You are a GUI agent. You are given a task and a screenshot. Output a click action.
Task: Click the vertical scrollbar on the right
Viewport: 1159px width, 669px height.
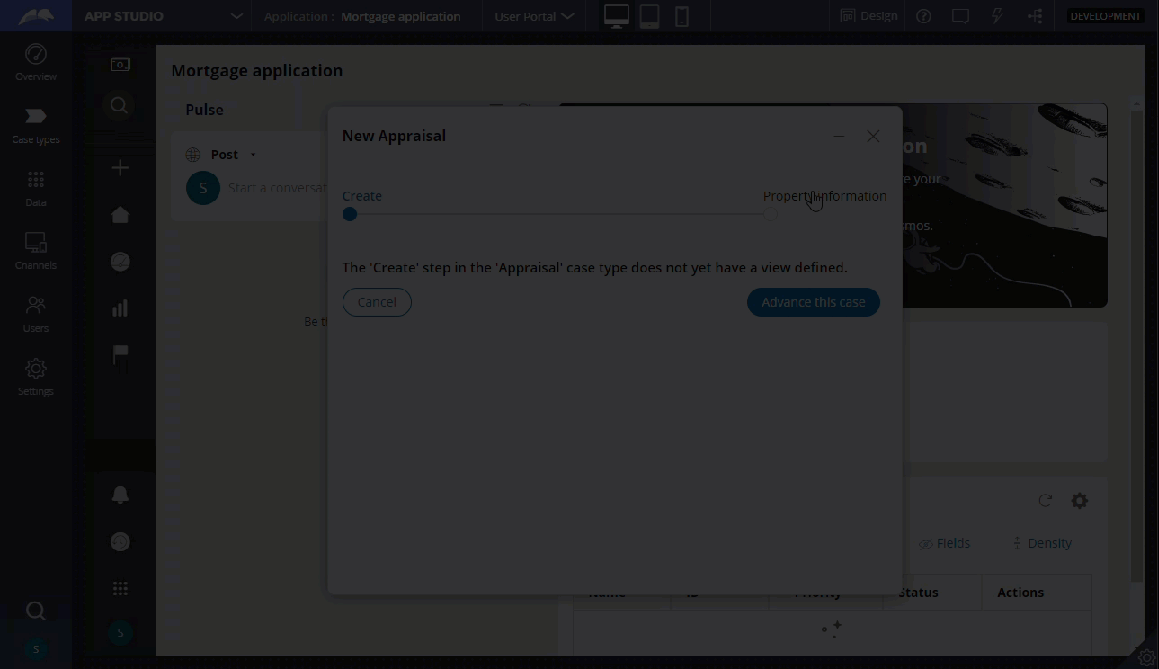1137,344
